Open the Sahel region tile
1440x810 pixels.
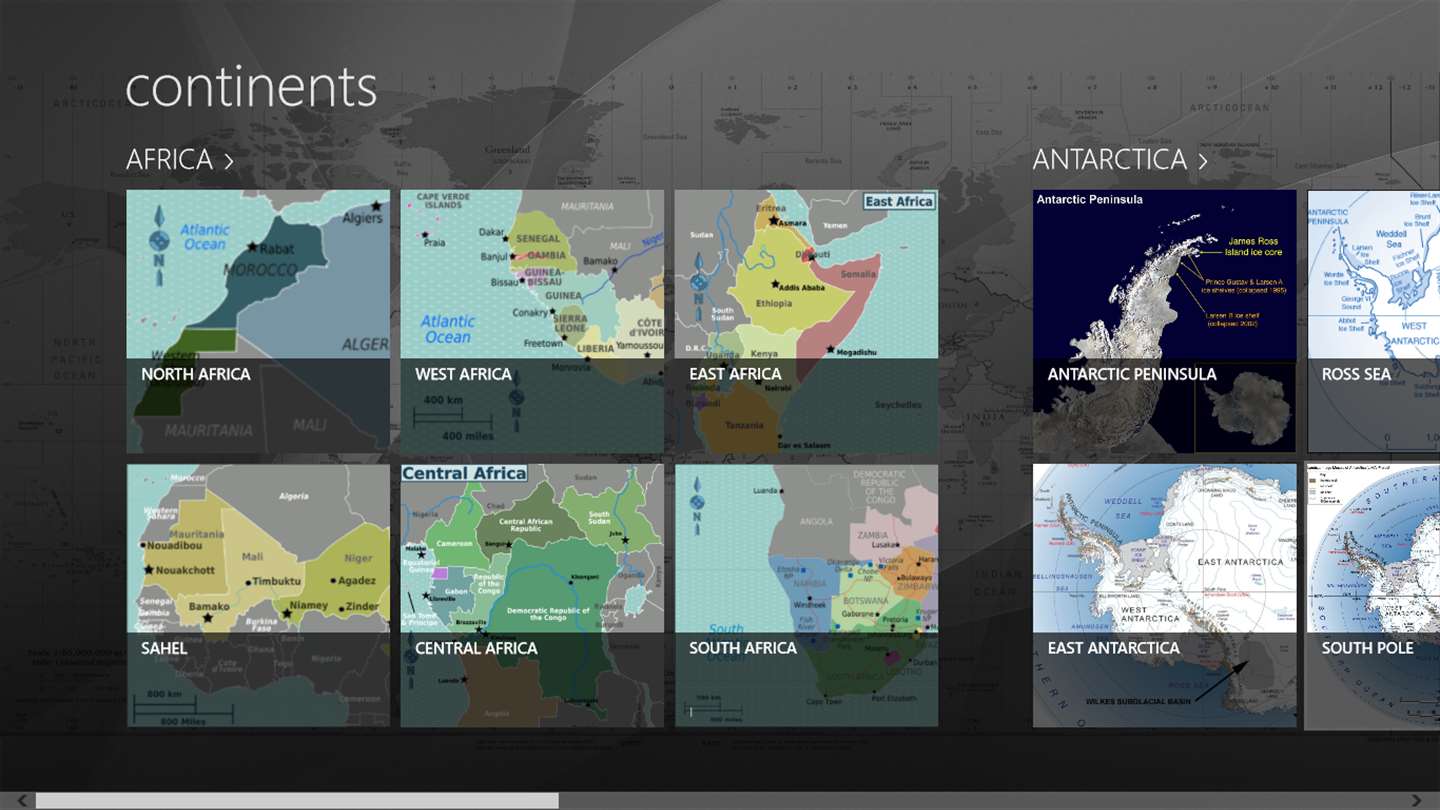(x=258, y=596)
